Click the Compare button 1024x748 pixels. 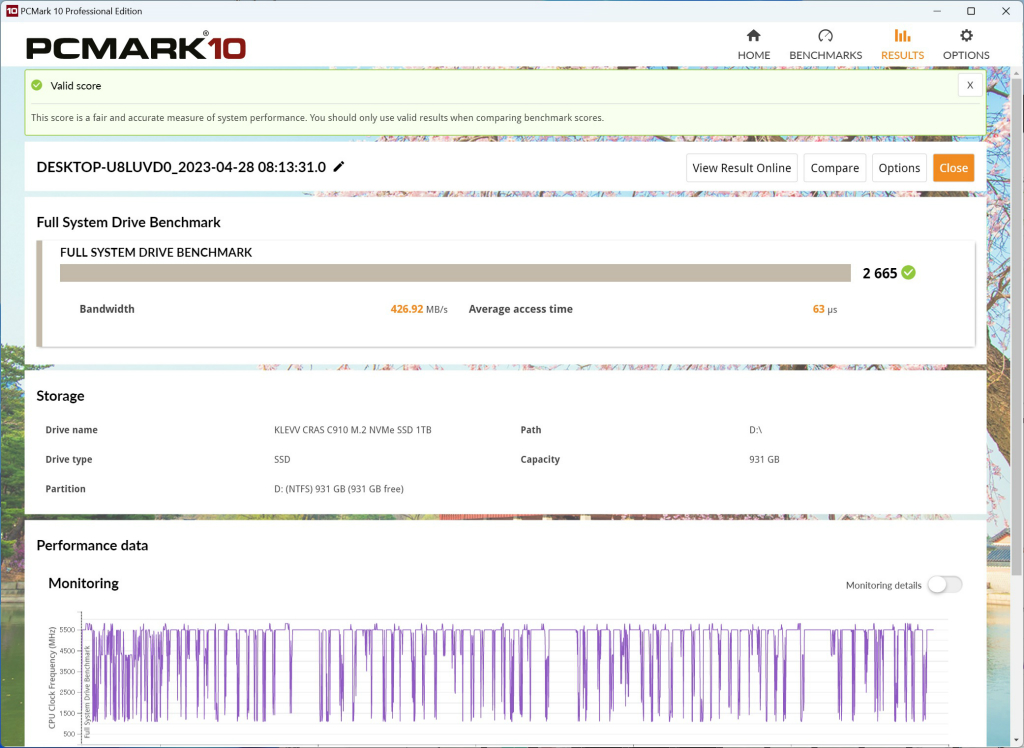tap(835, 168)
